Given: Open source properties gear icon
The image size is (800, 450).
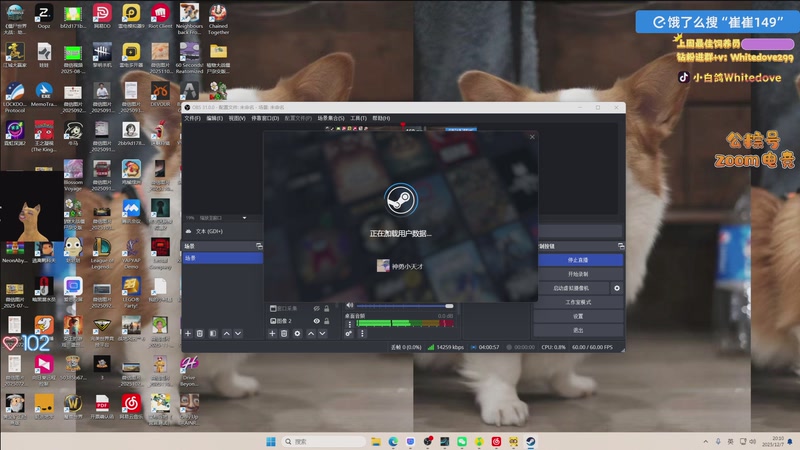Looking at the screenshot, I should (x=297, y=334).
